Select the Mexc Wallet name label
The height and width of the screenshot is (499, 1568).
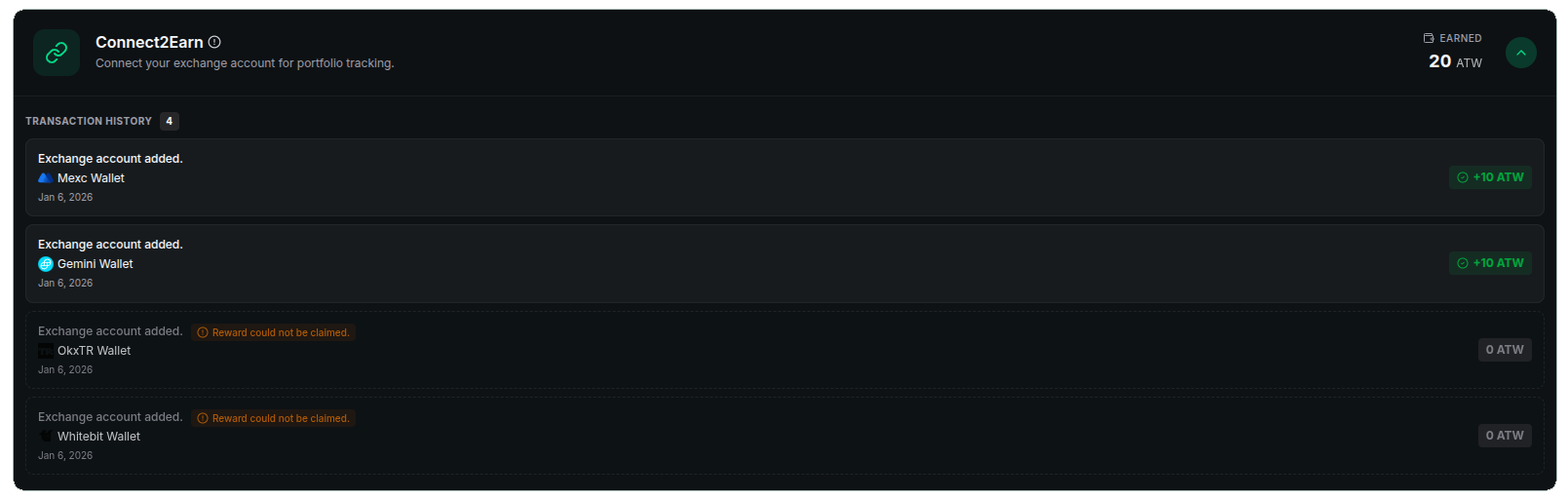click(91, 178)
